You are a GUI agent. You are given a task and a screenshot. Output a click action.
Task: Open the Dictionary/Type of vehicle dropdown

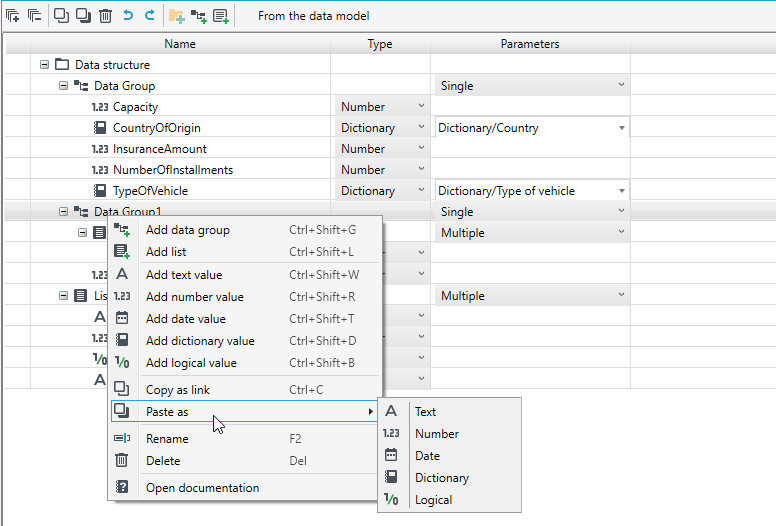[x=532, y=191]
